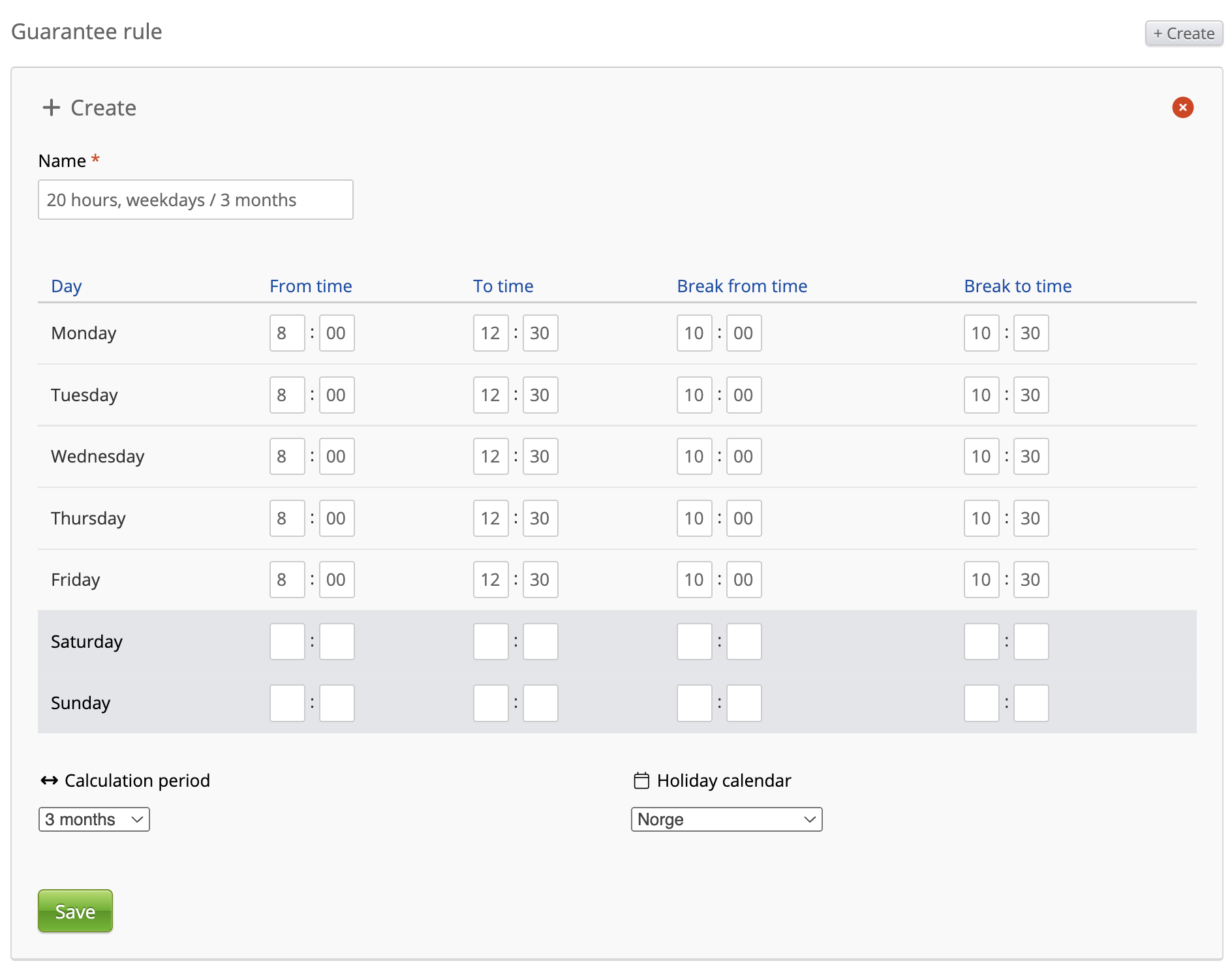Image resolution: width=1232 pixels, height=972 pixels.
Task: Open the Holiday calendar Norge dropdown
Action: pos(726,819)
